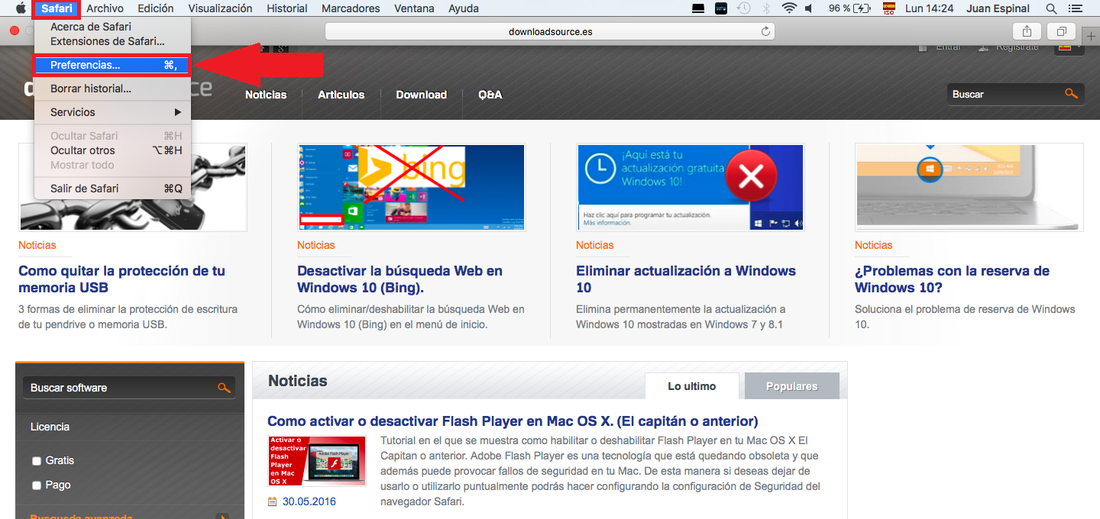
Task: Click the Bluetooth menu bar icon
Action: point(766,8)
